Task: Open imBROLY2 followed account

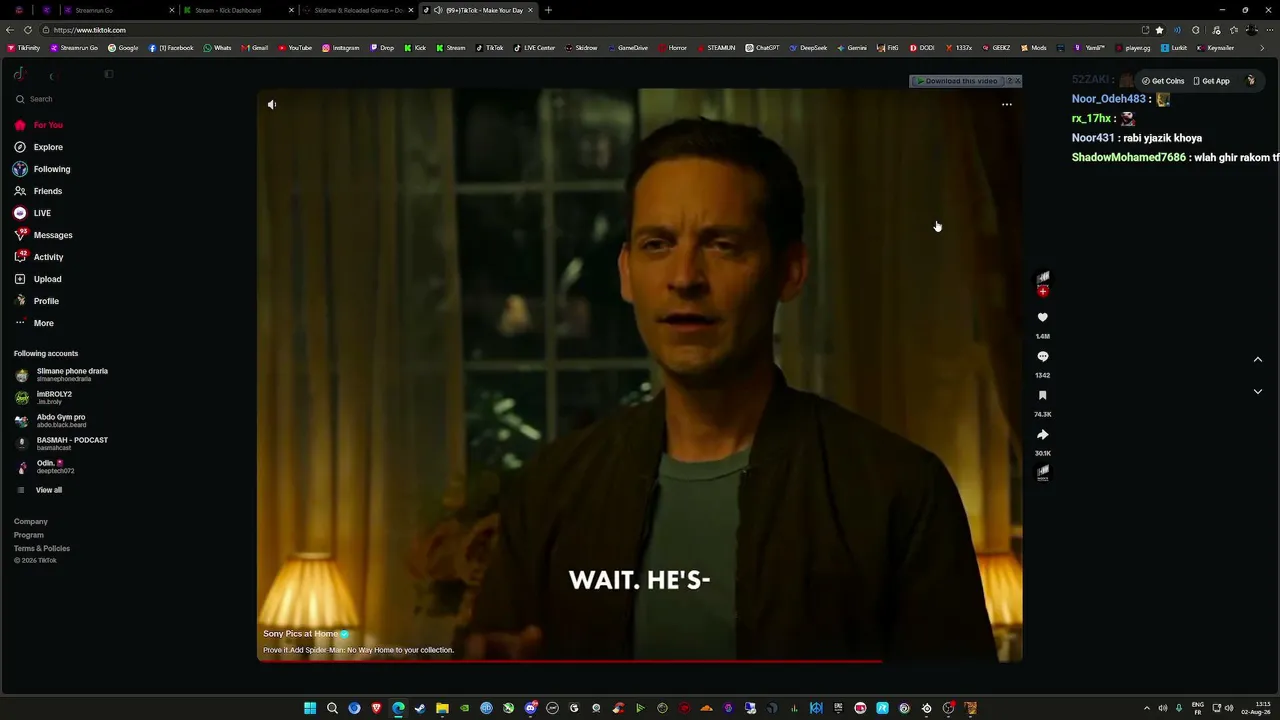Action: tap(45, 398)
